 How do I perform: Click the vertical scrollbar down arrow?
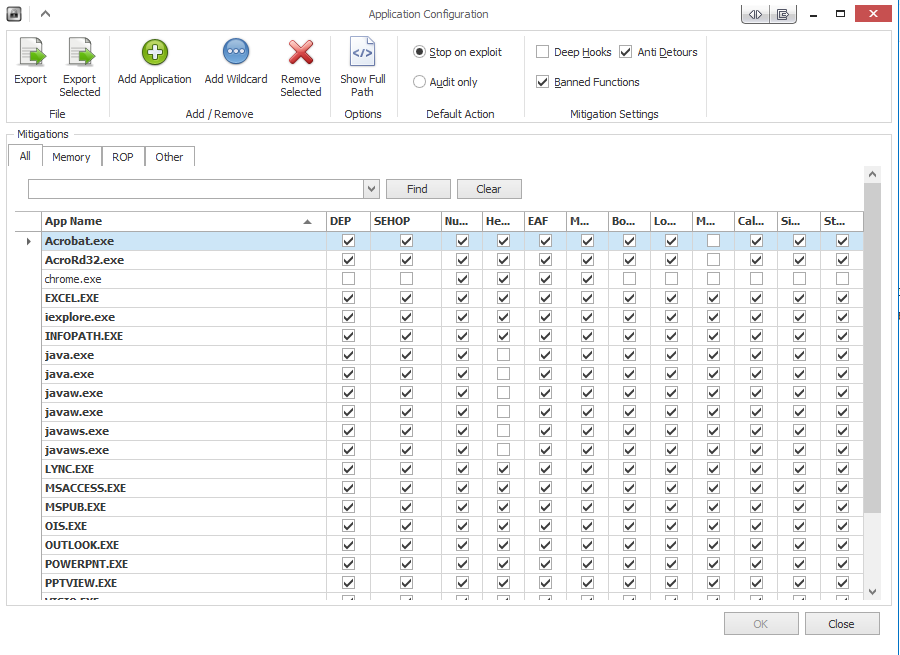[x=872, y=591]
